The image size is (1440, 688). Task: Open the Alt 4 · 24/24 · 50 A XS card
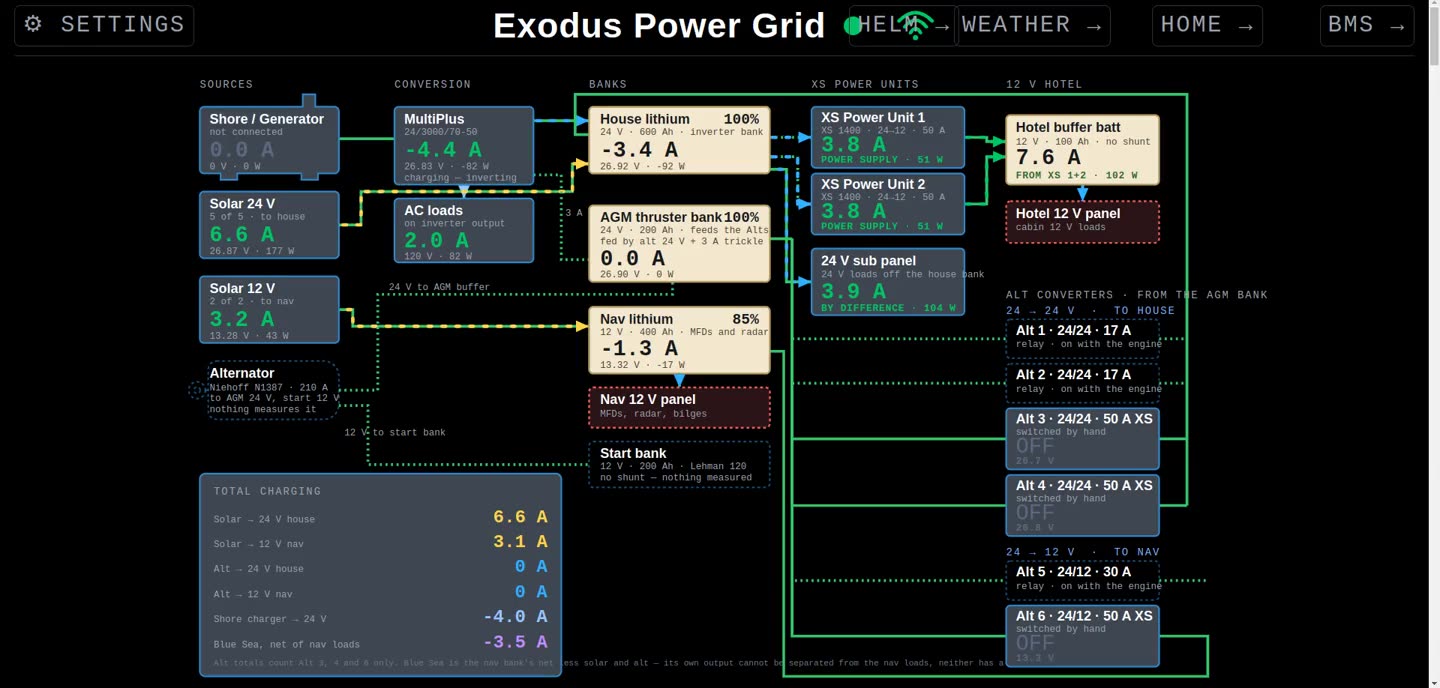click(x=1083, y=505)
